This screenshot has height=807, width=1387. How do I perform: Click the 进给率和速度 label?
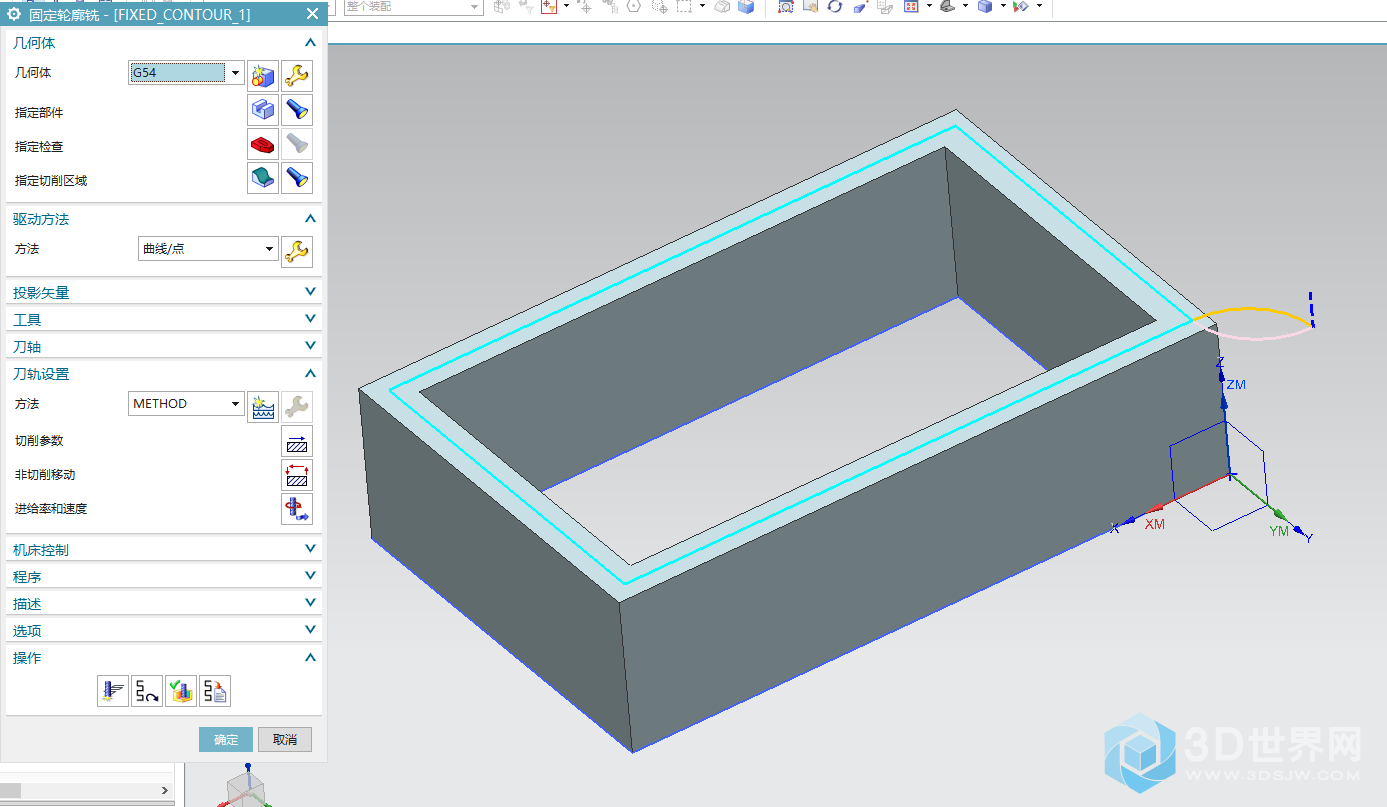(x=51, y=509)
